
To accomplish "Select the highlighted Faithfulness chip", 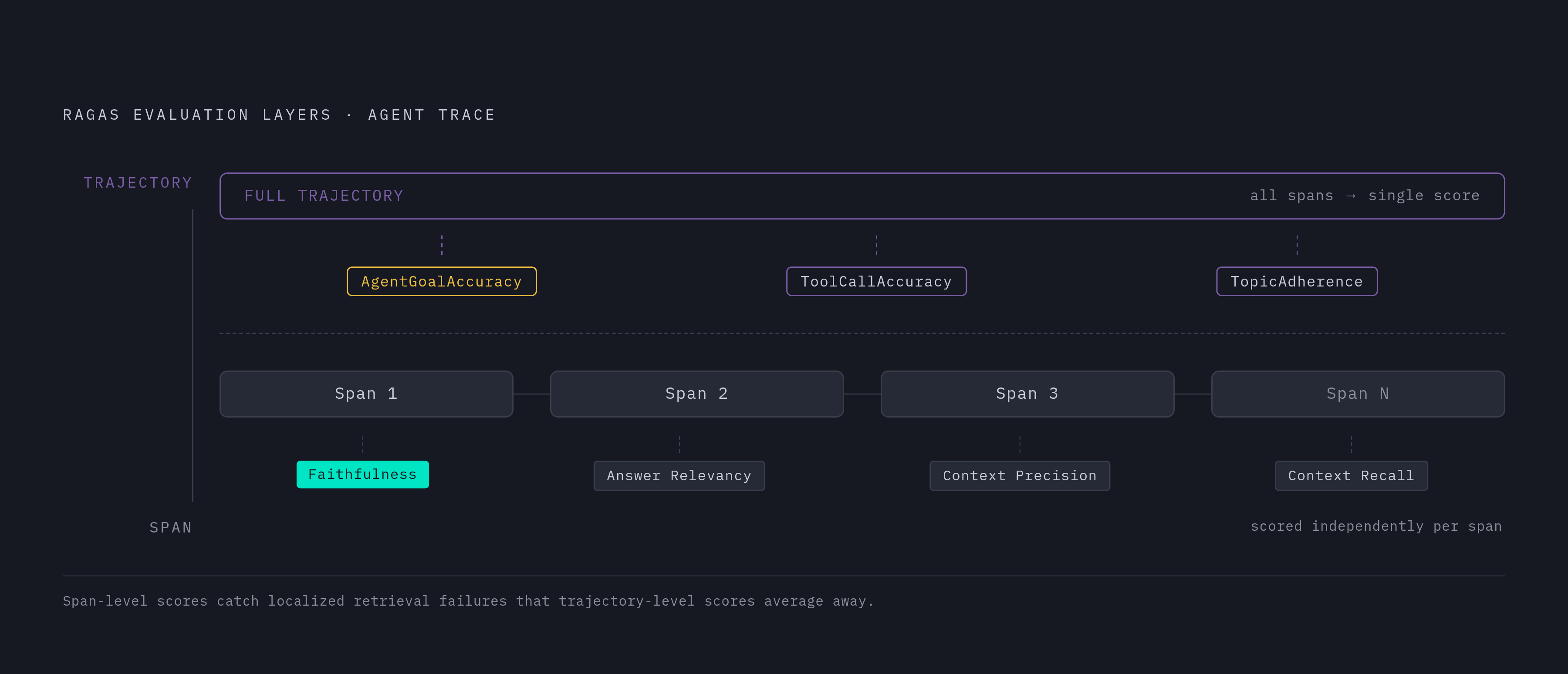I will [x=362, y=475].
